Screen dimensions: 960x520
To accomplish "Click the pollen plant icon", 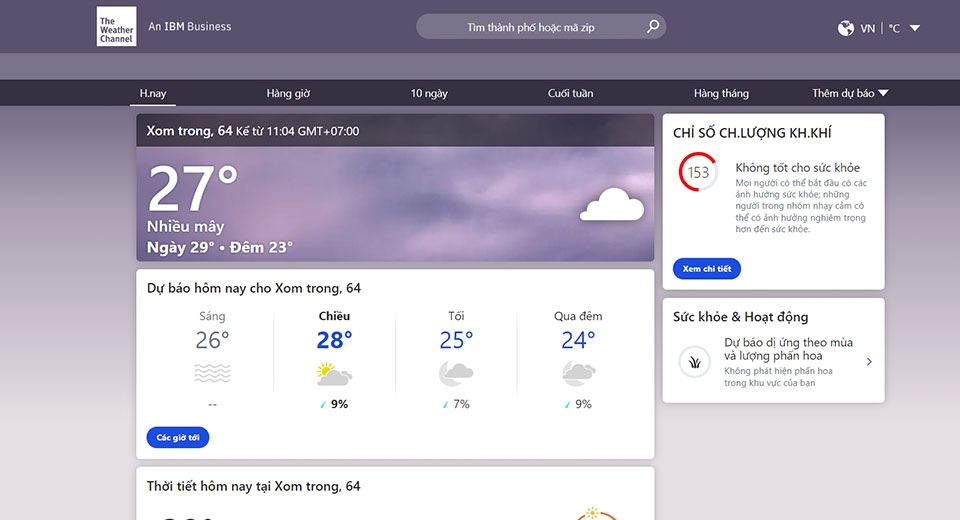I will click(x=694, y=362).
